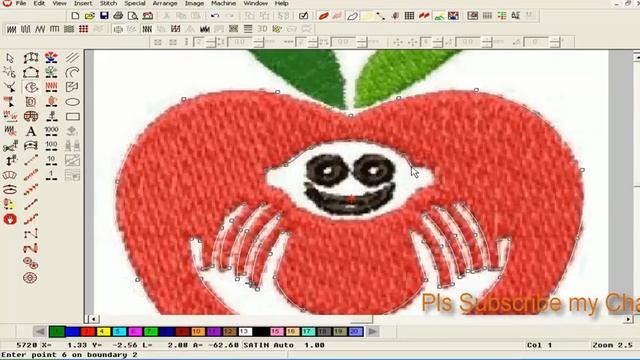Pick the arrow Select Object tool

10,58
